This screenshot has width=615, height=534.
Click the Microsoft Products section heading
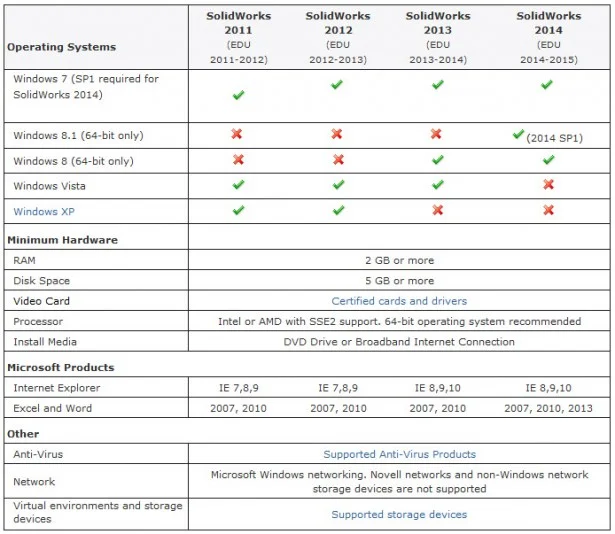click(x=61, y=367)
